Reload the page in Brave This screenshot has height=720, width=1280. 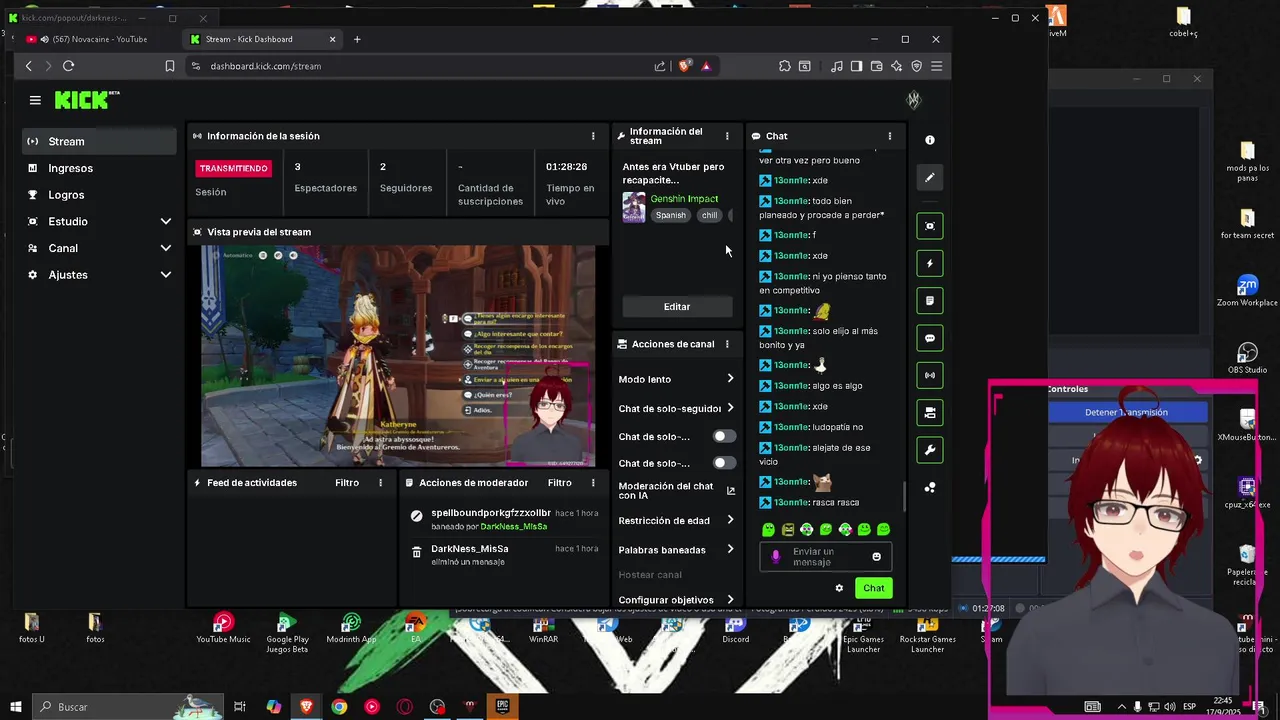click(x=68, y=66)
